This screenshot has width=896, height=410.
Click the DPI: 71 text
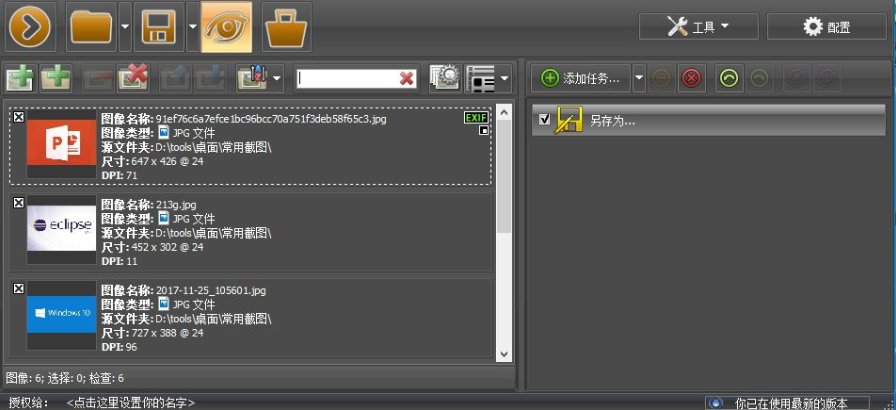(x=119, y=175)
